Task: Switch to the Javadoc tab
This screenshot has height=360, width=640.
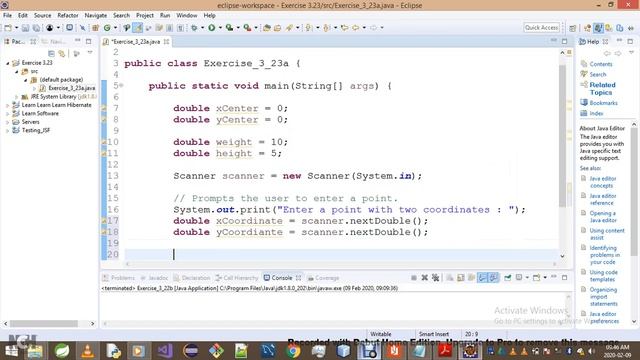Action: [154, 278]
